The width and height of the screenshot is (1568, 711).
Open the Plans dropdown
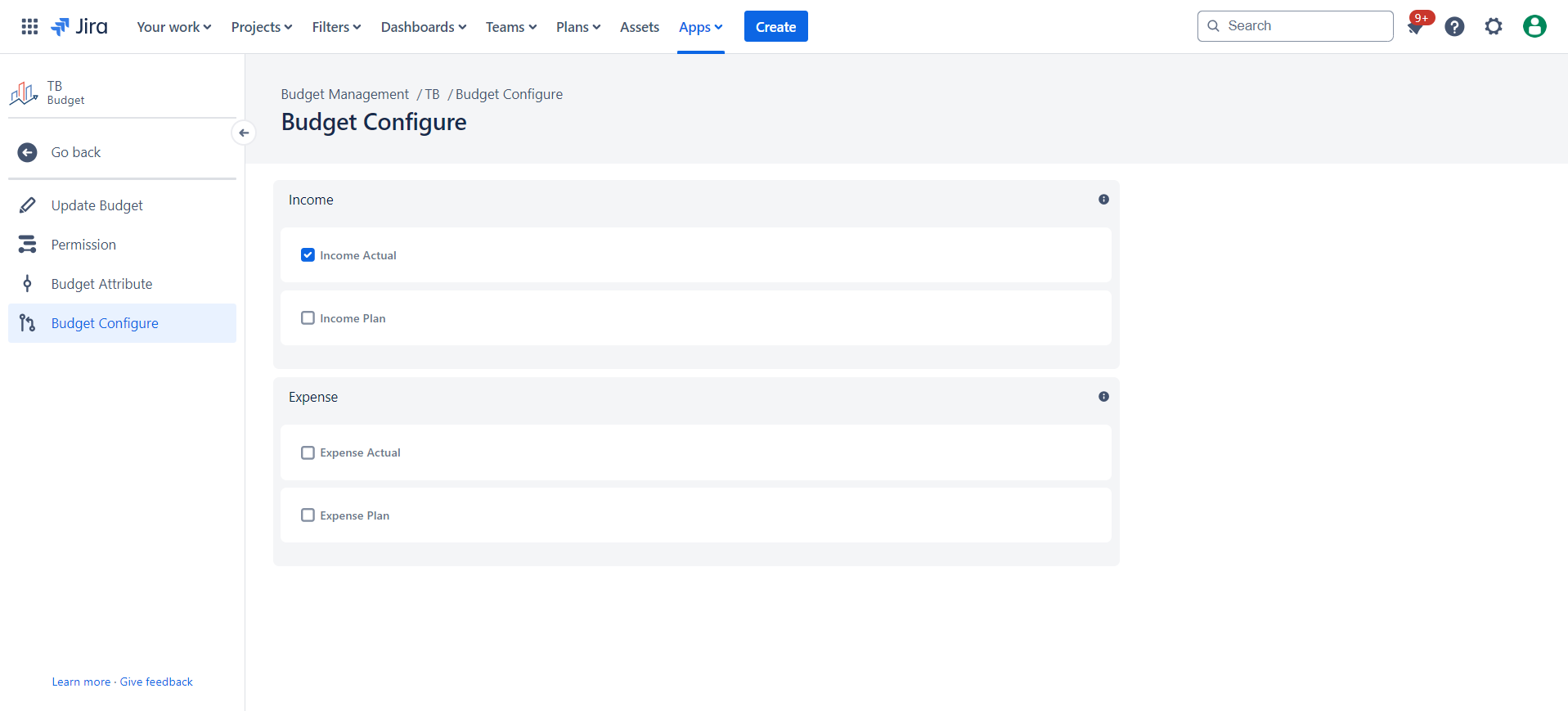click(578, 27)
